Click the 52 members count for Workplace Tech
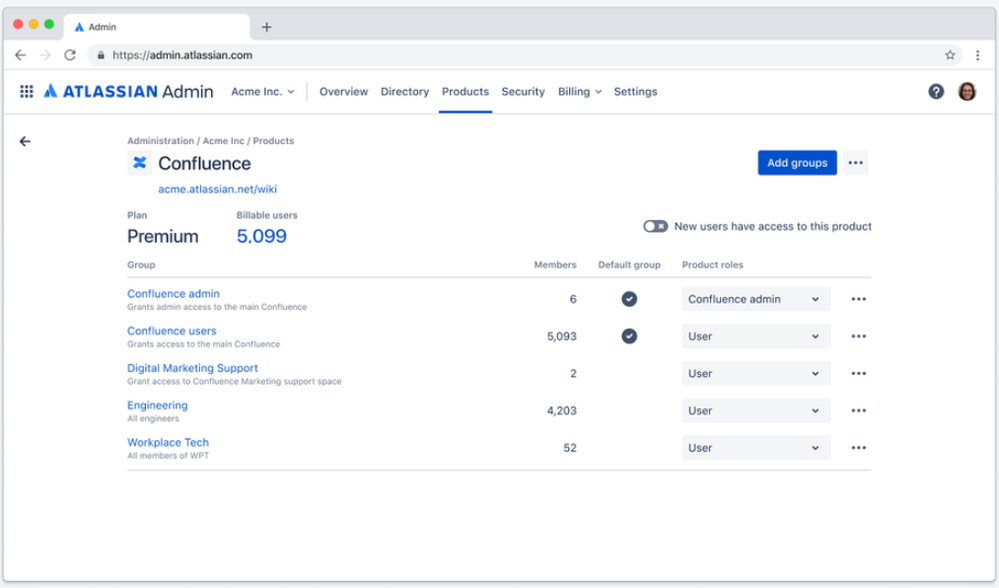The image size is (999, 588). coord(570,448)
